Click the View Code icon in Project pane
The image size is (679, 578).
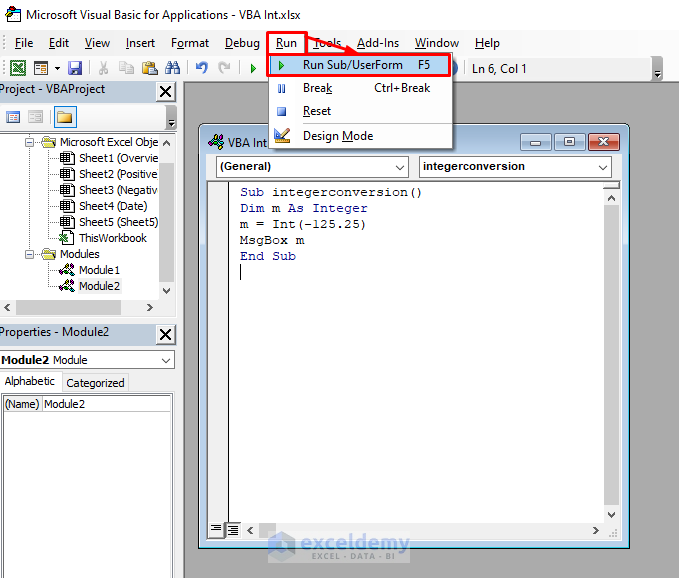[x=13, y=117]
